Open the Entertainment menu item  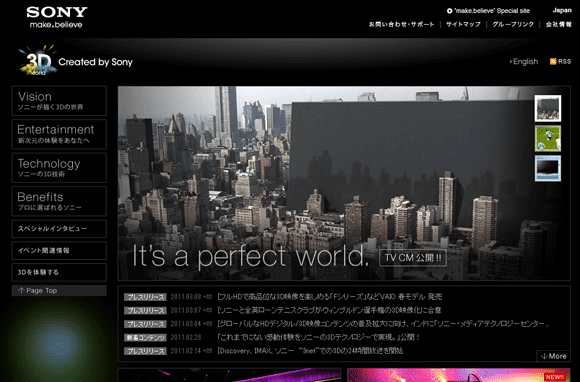(59, 134)
